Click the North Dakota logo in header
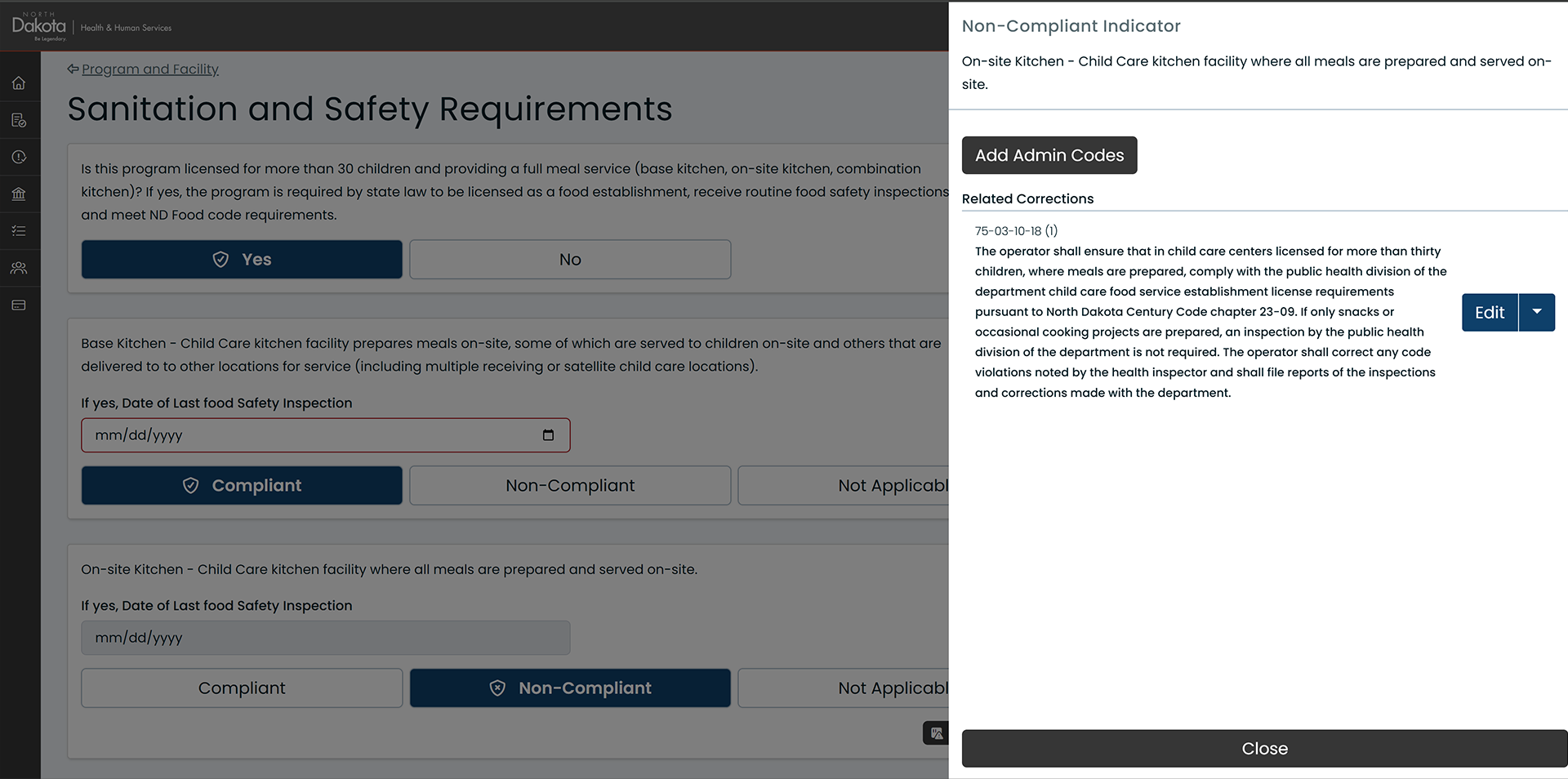Image resolution: width=1568 pixels, height=779 pixels. pyautogui.click(x=38, y=26)
